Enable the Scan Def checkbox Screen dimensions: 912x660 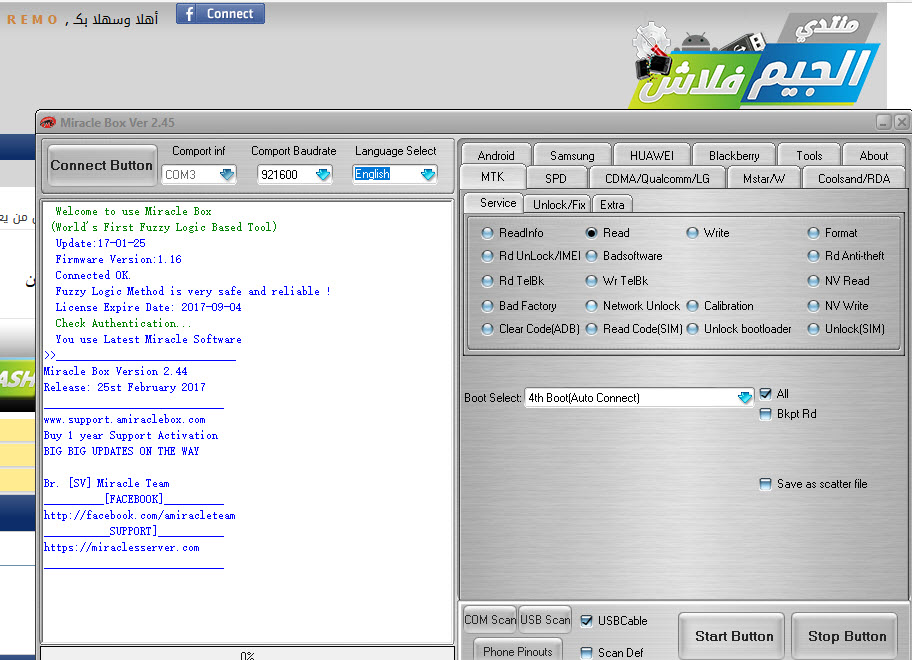(x=587, y=652)
